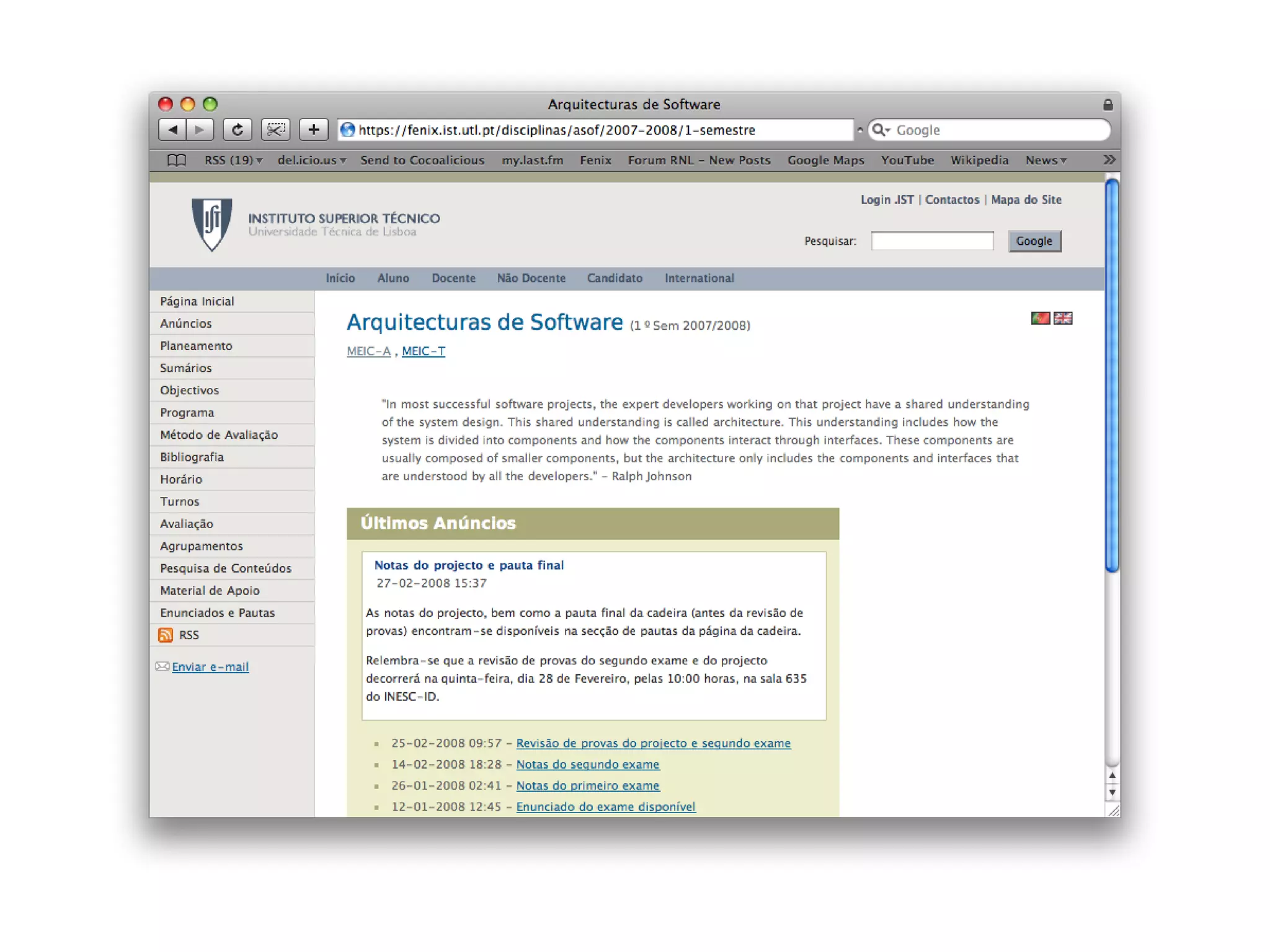This screenshot has width=1270, height=952.
Task: Switch language via the British flag icon
Action: click(1063, 318)
